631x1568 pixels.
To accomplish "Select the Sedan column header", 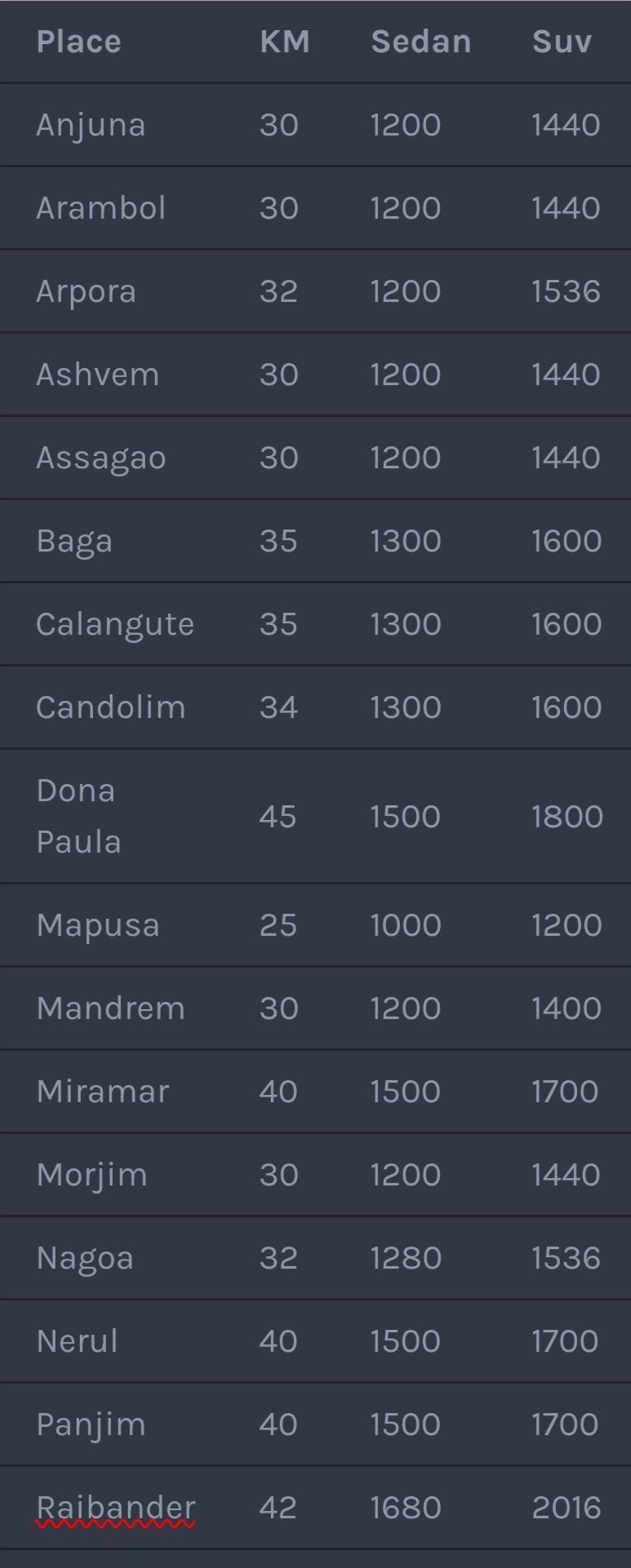I will tap(421, 42).
